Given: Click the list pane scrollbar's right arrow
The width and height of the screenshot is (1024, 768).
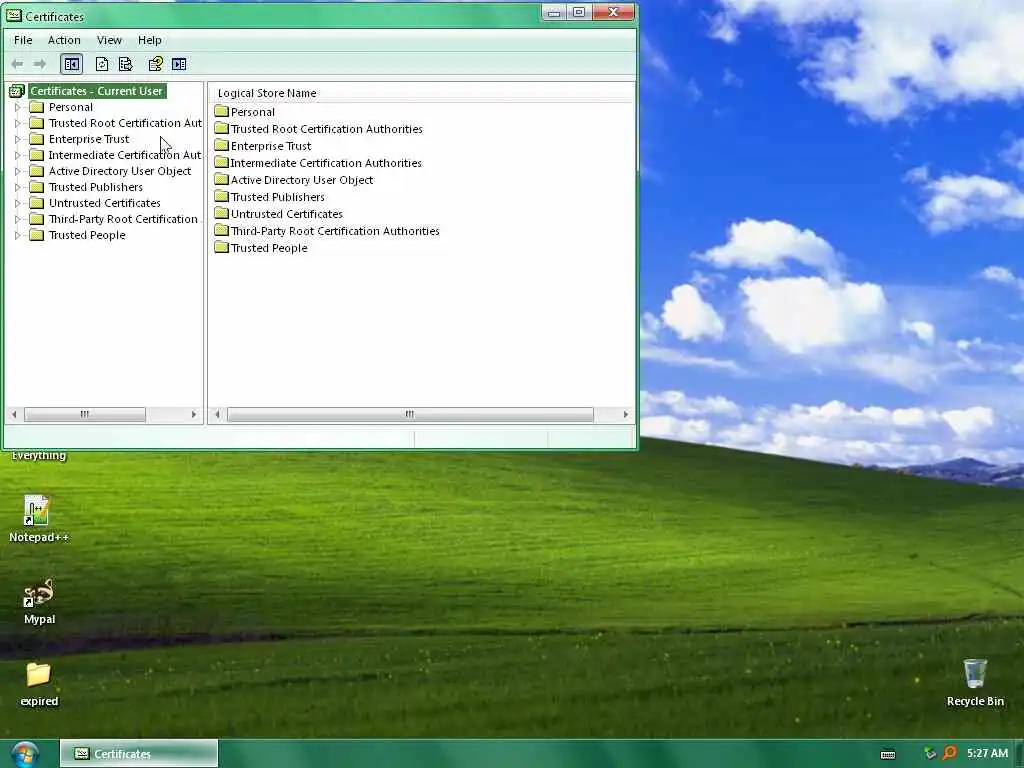Looking at the screenshot, I should point(626,414).
